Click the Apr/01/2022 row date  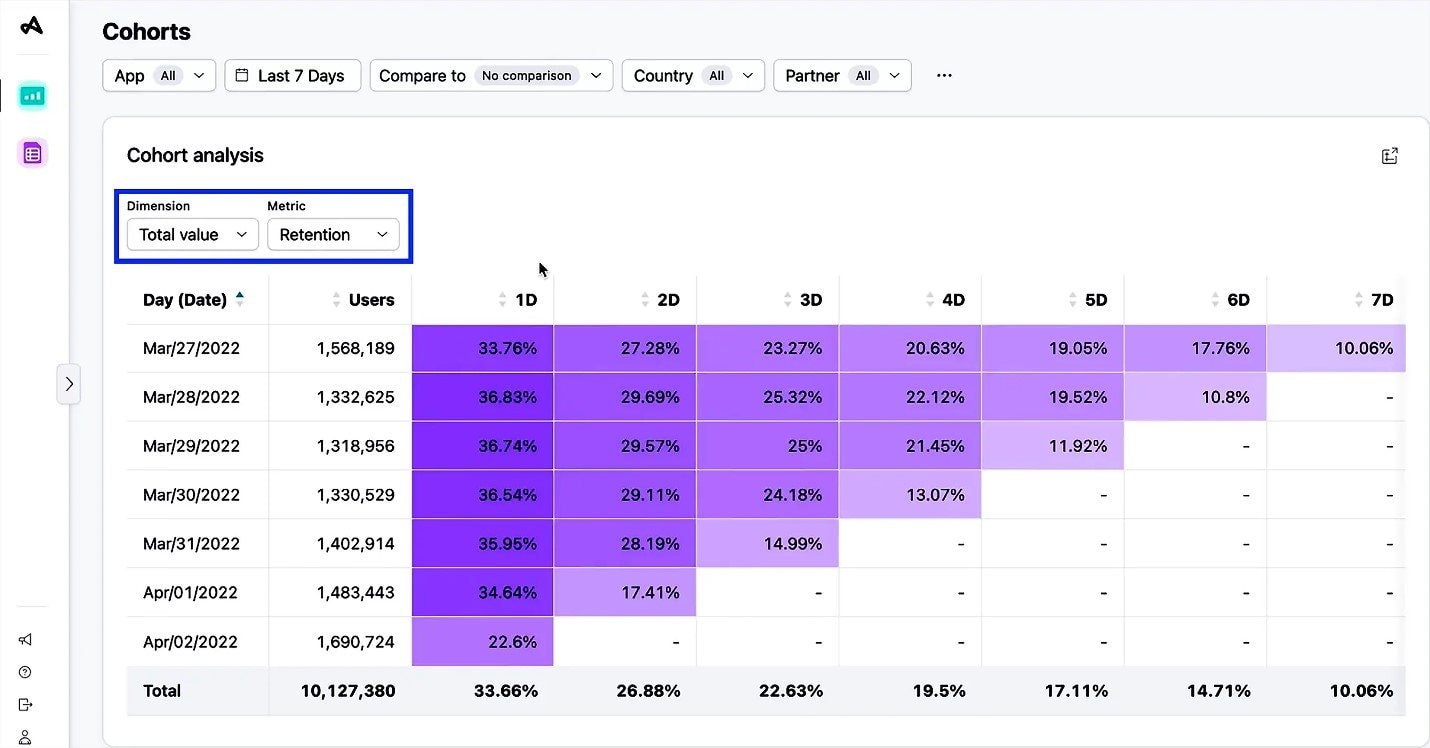pos(190,593)
